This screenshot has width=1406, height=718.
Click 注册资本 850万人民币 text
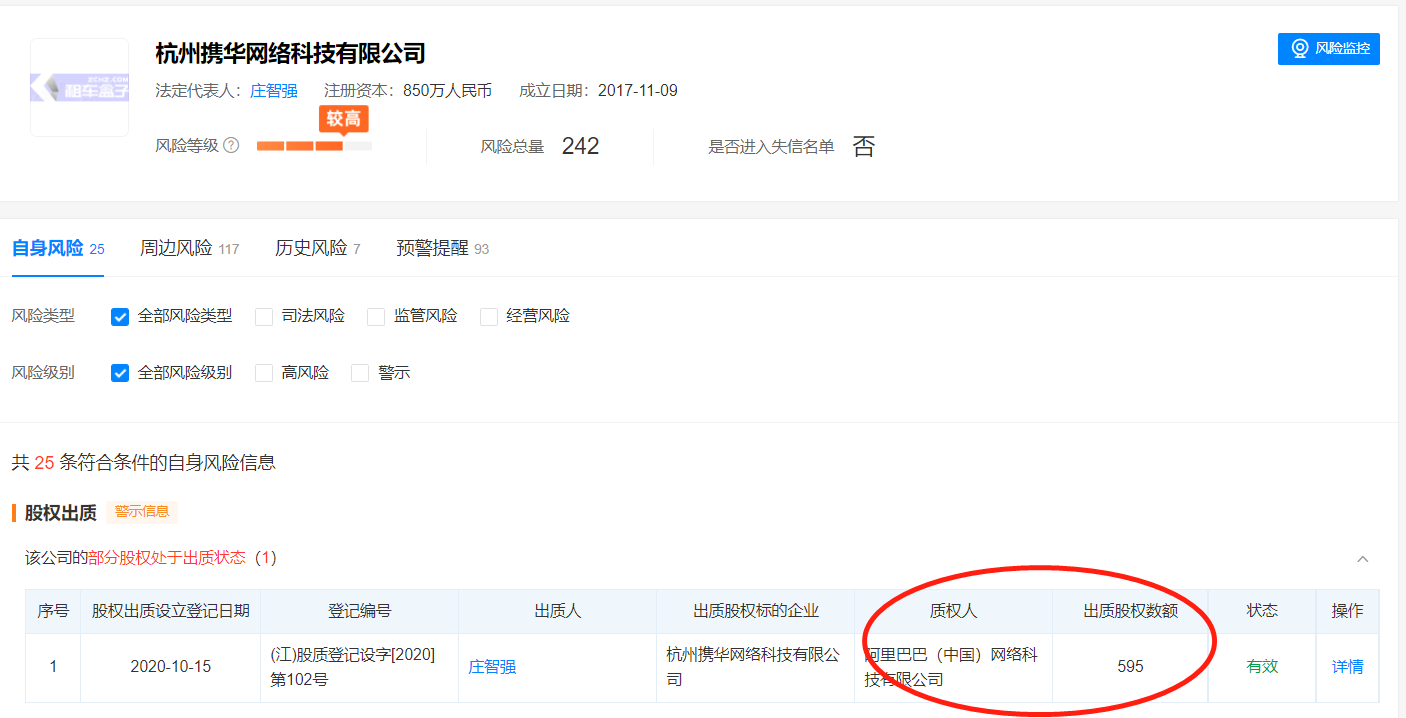pos(408,91)
